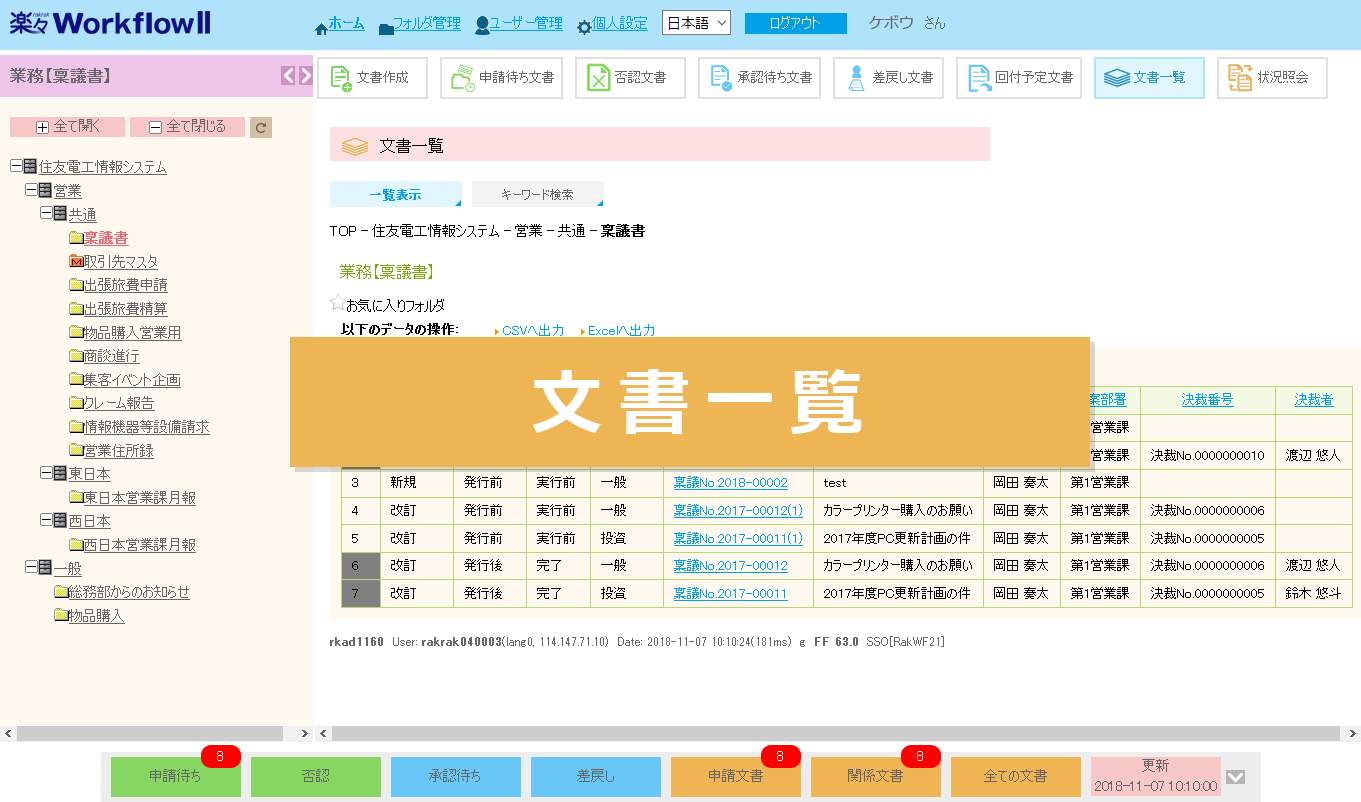Open 申請待ち文書 toolbar button

503,78
